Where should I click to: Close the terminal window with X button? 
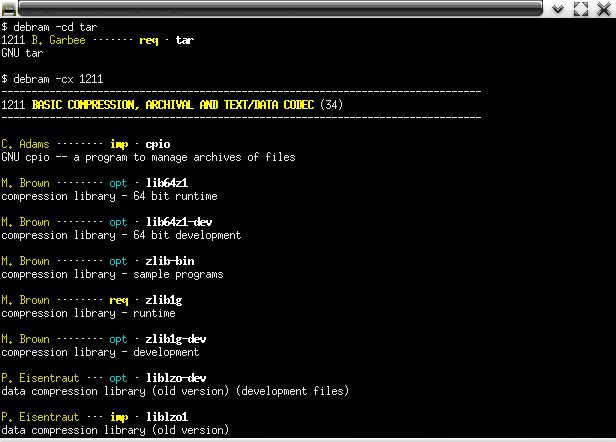point(604,9)
